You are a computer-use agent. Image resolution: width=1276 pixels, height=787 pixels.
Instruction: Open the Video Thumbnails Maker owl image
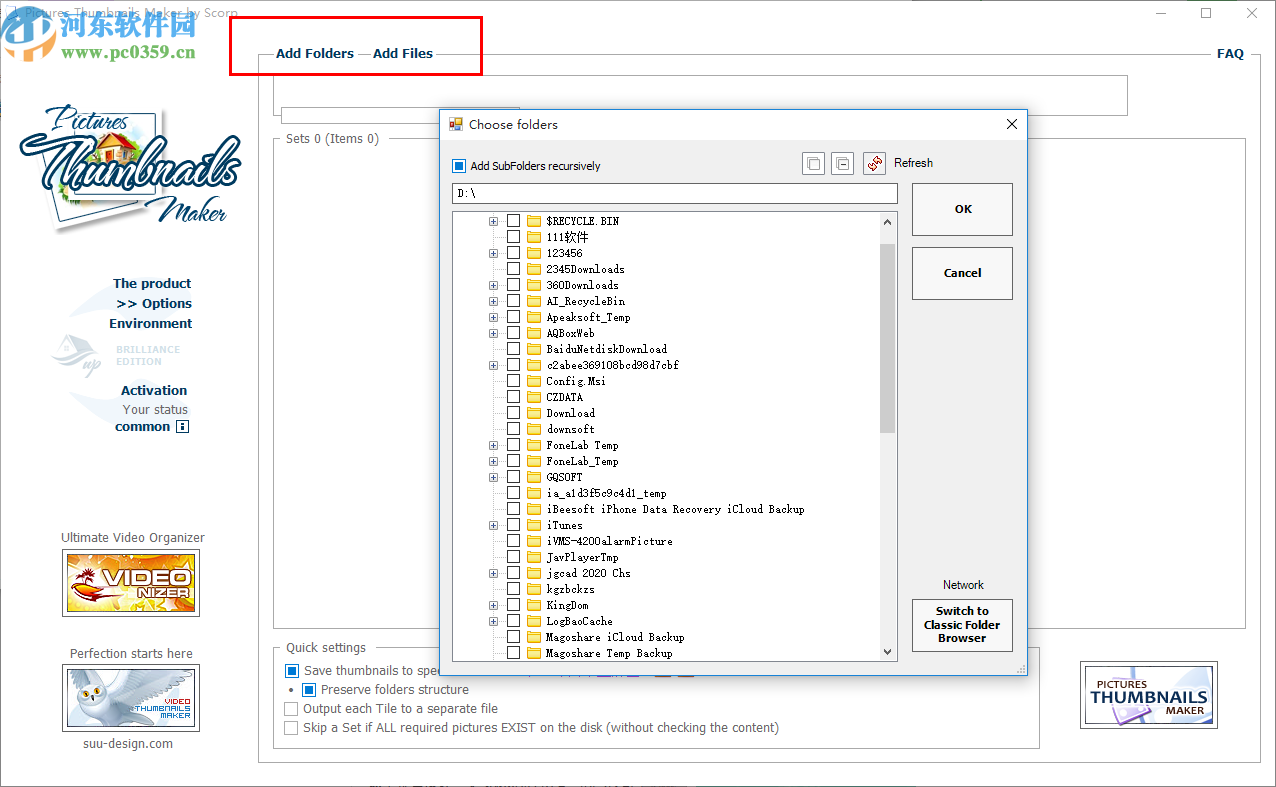click(131, 698)
